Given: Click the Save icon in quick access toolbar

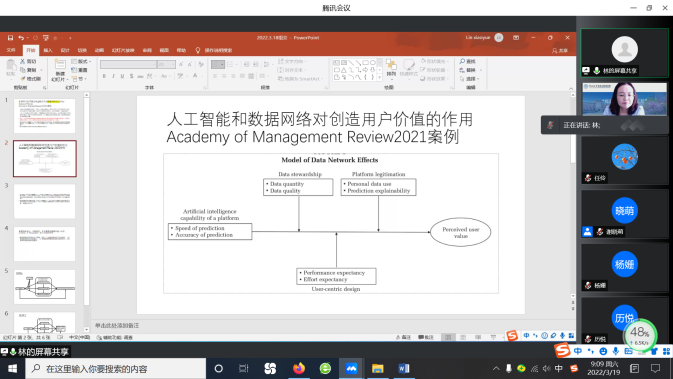Looking at the screenshot, I should coord(10,38).
